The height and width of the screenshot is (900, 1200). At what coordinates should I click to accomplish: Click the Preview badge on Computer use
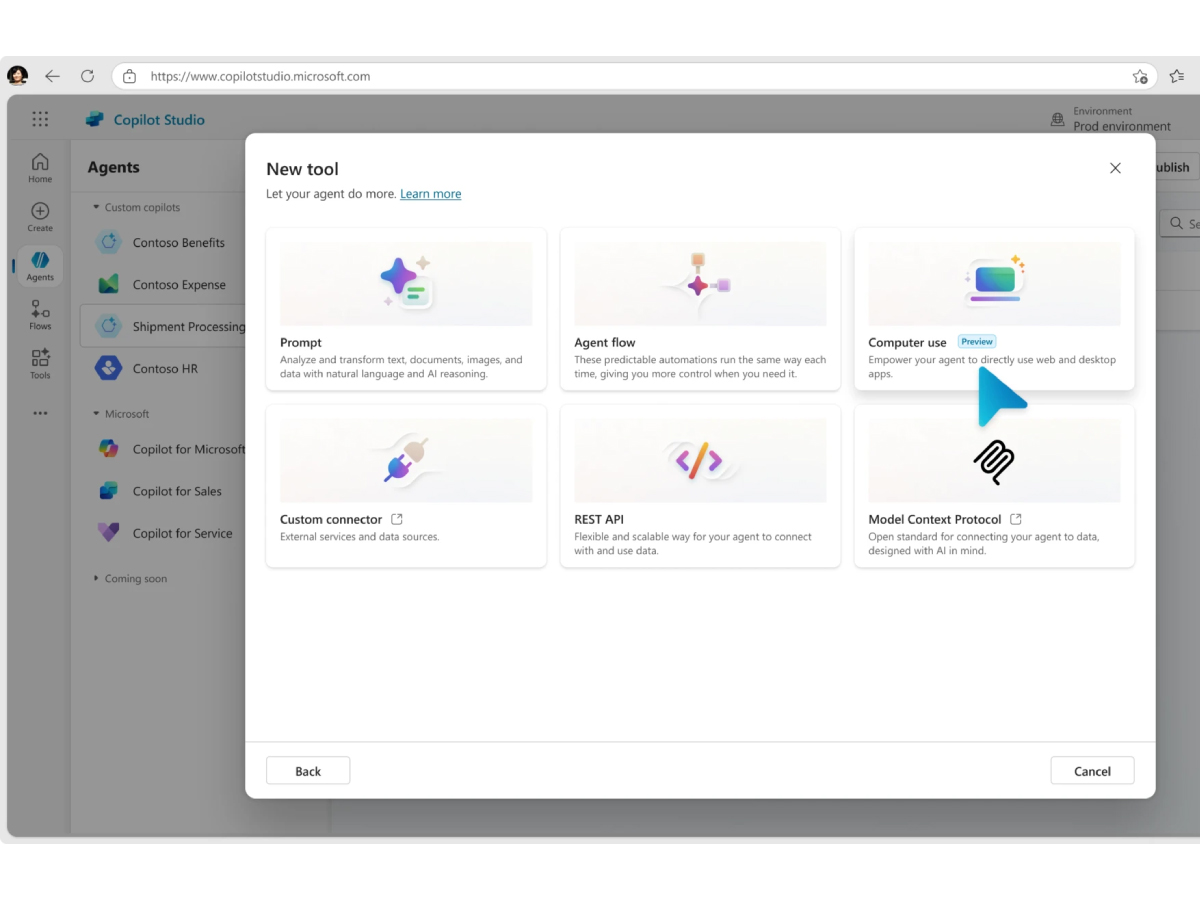click(977, 342)
